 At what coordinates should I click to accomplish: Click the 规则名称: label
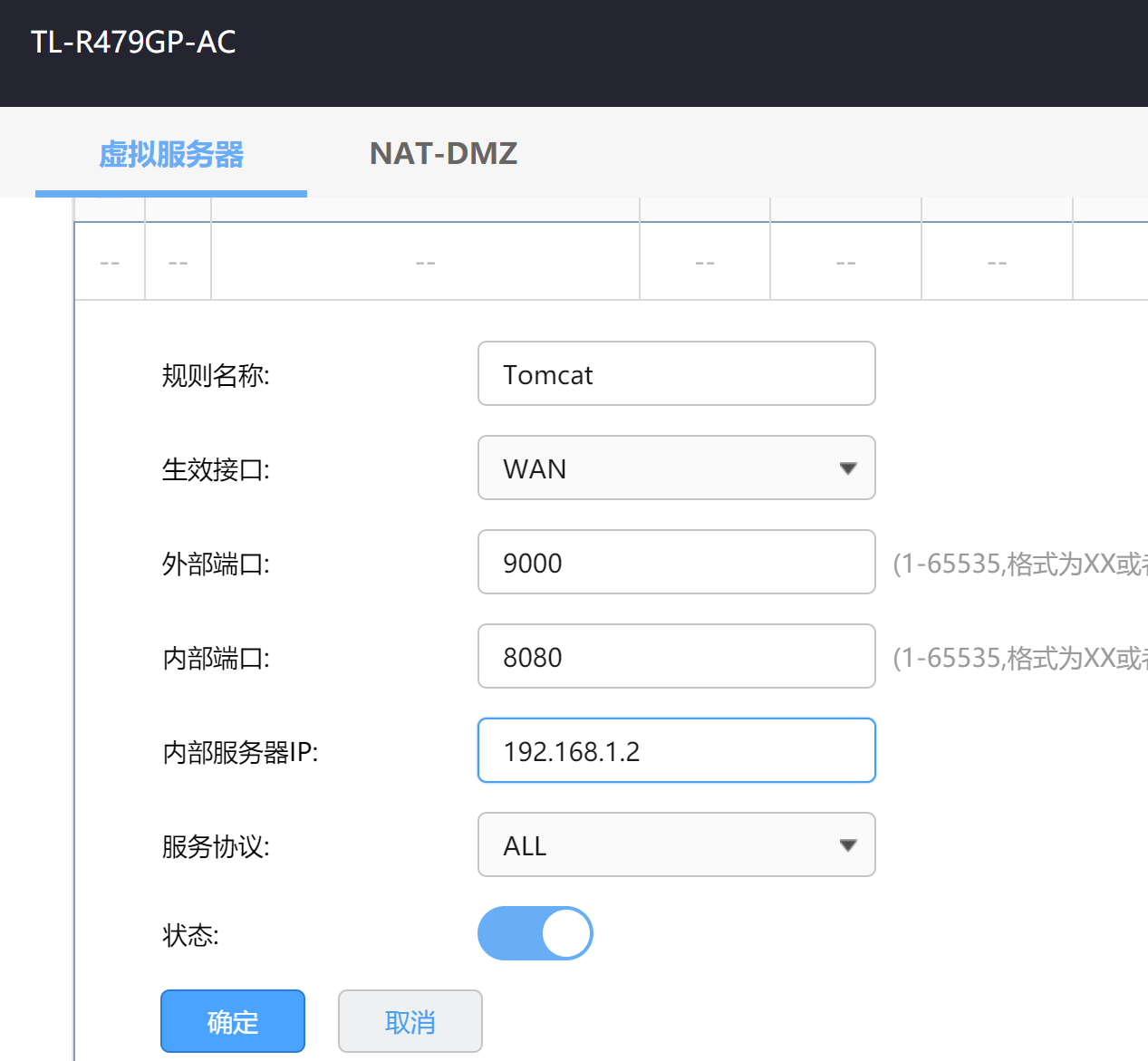[x=216, y=374]
